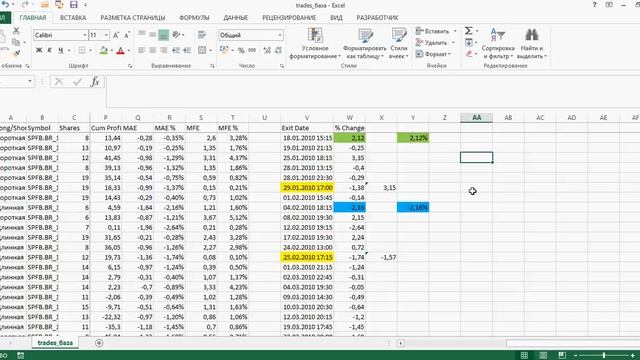The width and height of the screenshot is (640, 360).
Task: Click the macro recording icon in the status bar
Action: pyautogui.click(x=20, y=356)
